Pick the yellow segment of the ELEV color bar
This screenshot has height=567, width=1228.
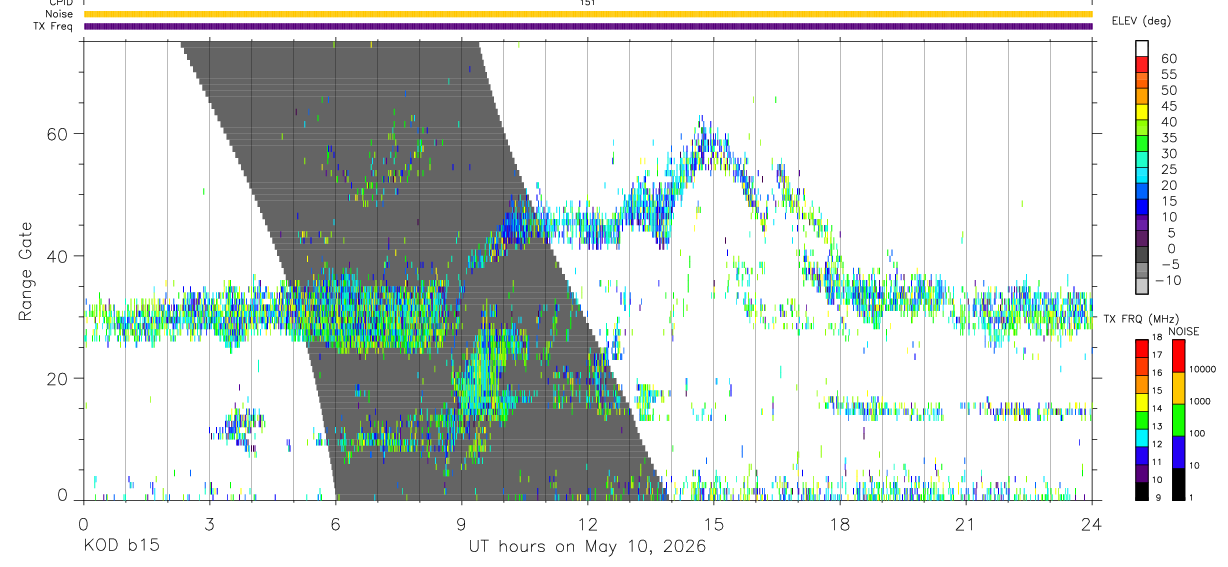click(x=1142, y=113)
